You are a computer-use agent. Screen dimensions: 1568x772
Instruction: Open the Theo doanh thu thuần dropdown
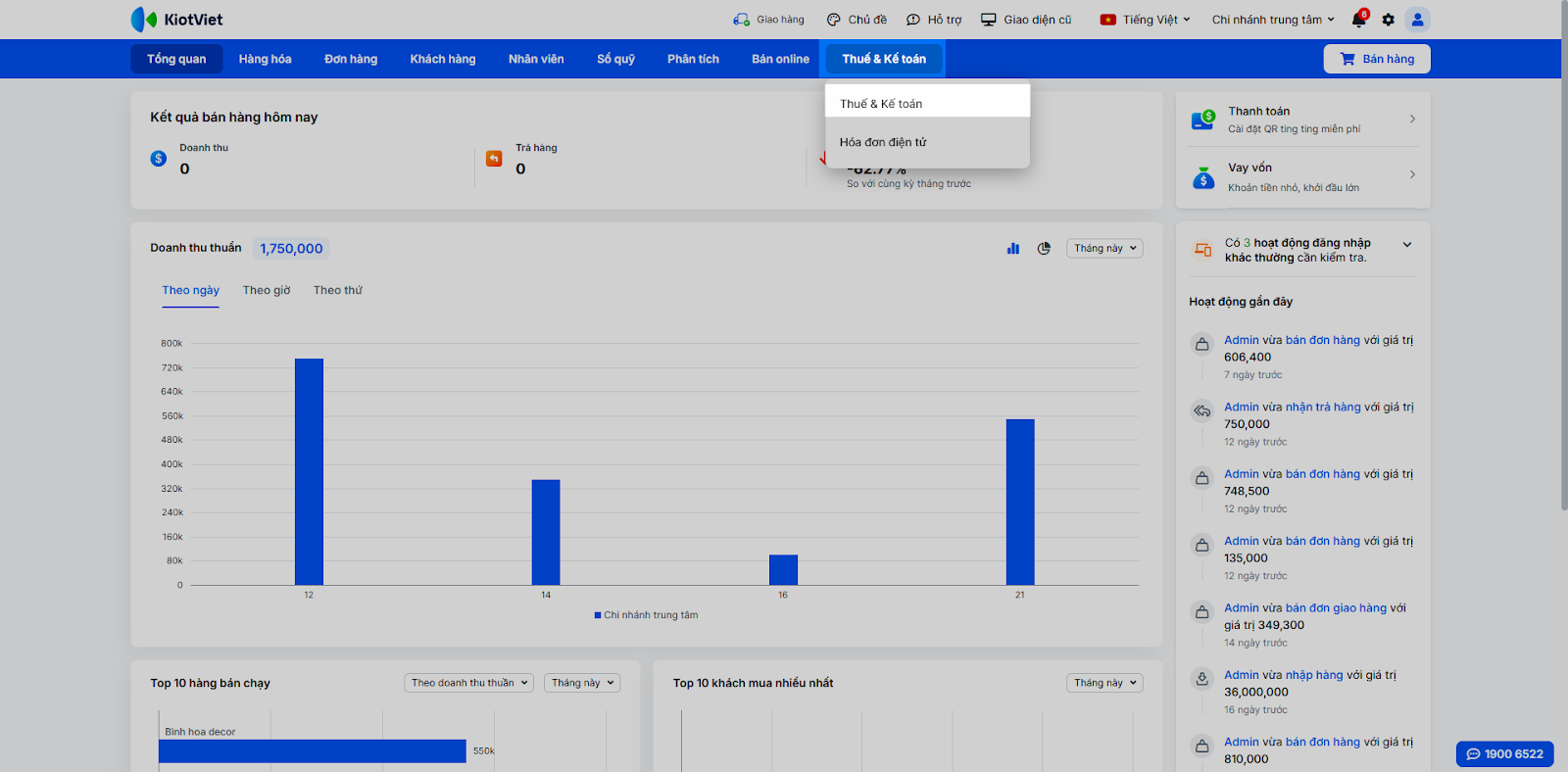pyautogui.click(x=468, y=683)
